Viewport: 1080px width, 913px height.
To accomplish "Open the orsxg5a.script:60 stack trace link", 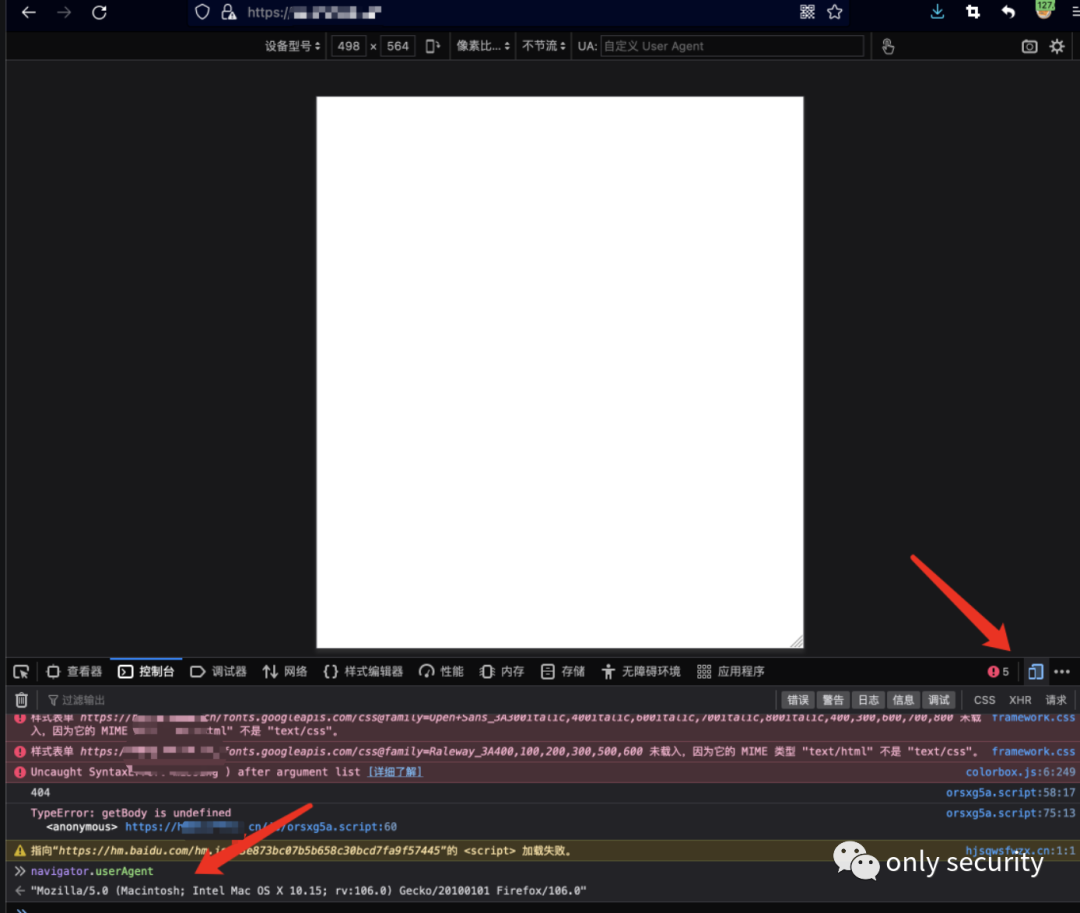I will tap(260, 827).
